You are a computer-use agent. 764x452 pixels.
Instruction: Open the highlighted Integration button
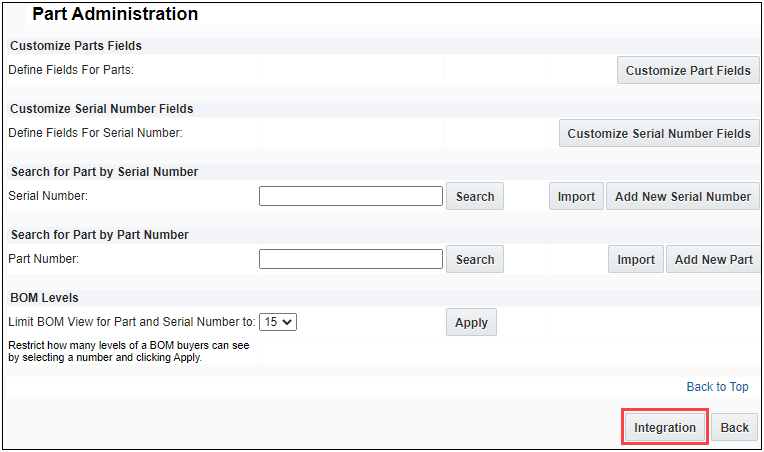tap(665, 428)
